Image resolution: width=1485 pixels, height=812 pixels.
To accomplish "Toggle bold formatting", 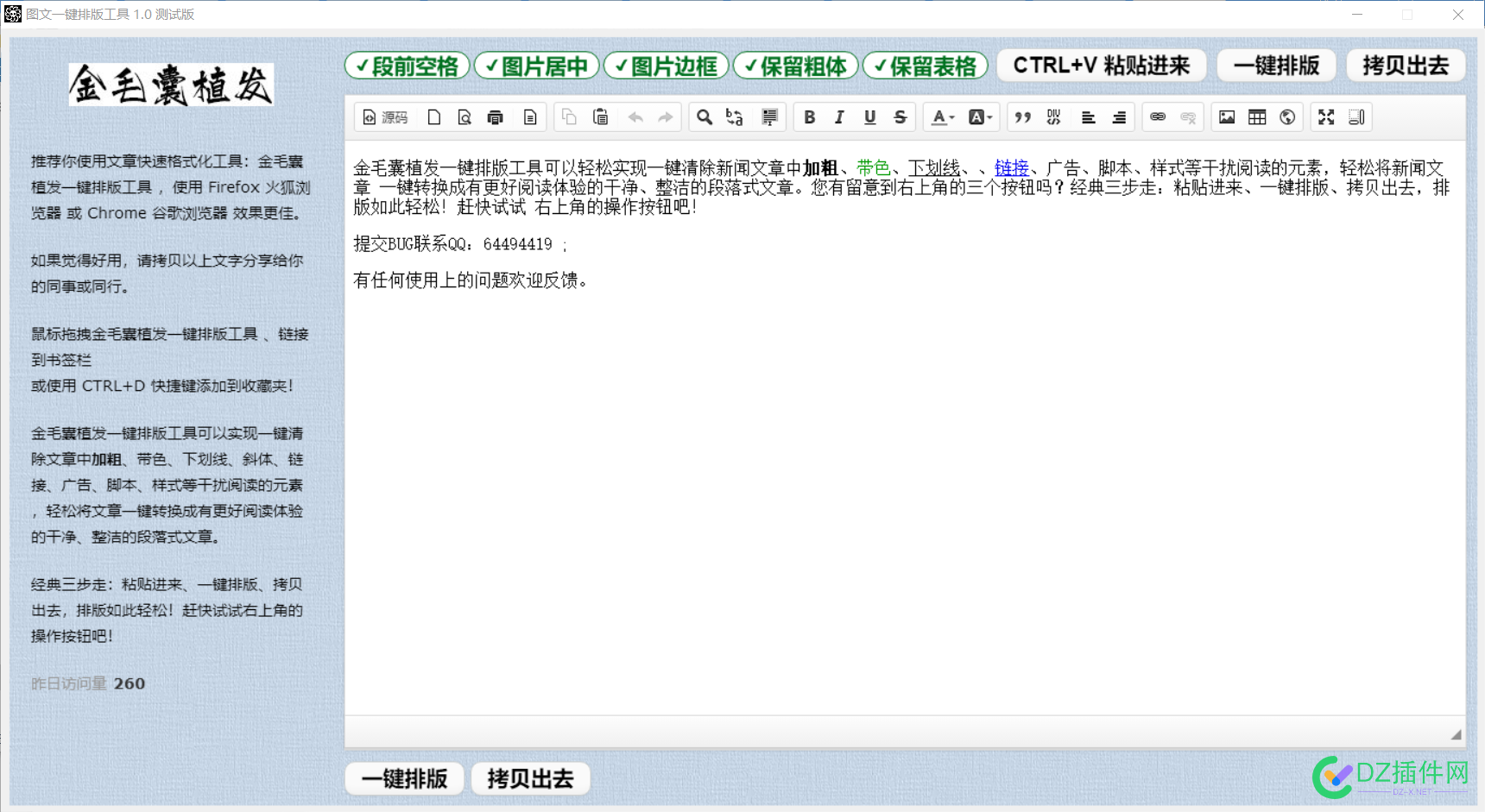I will pos(809,117).
